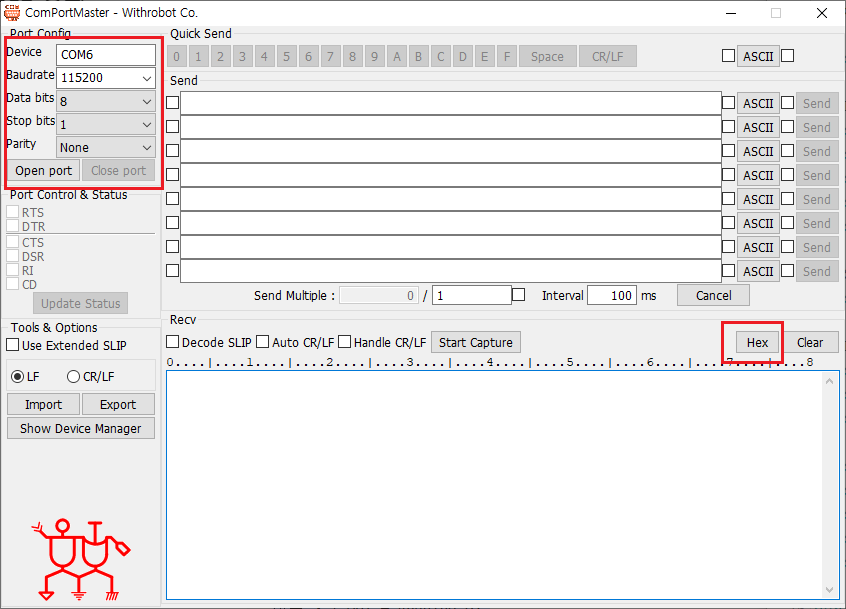Click the Recv scrollbar down arrow
This screenshot has width=846, height=609.
coord(829,590)
